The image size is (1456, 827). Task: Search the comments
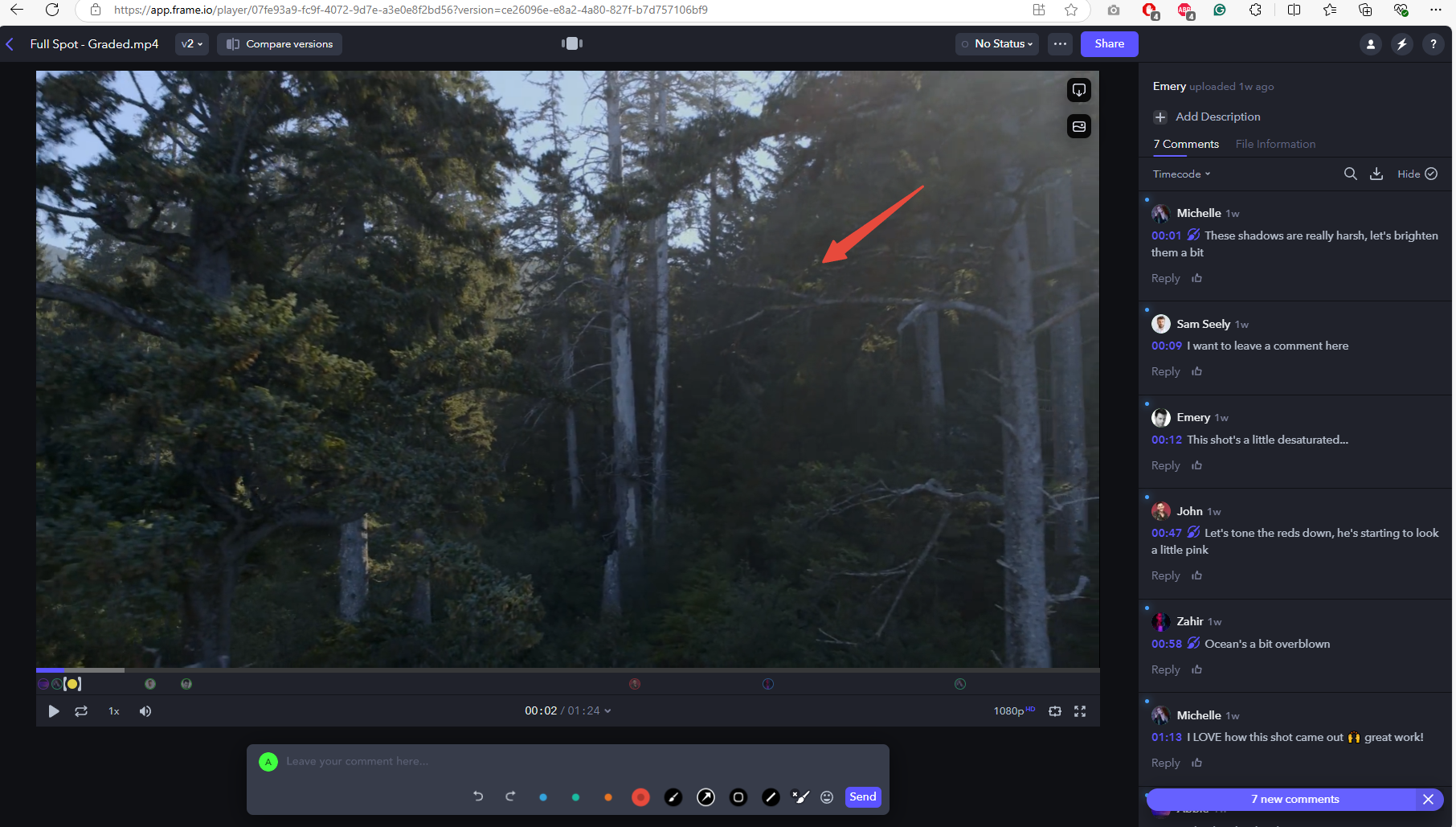click(x=1351, y=174)
